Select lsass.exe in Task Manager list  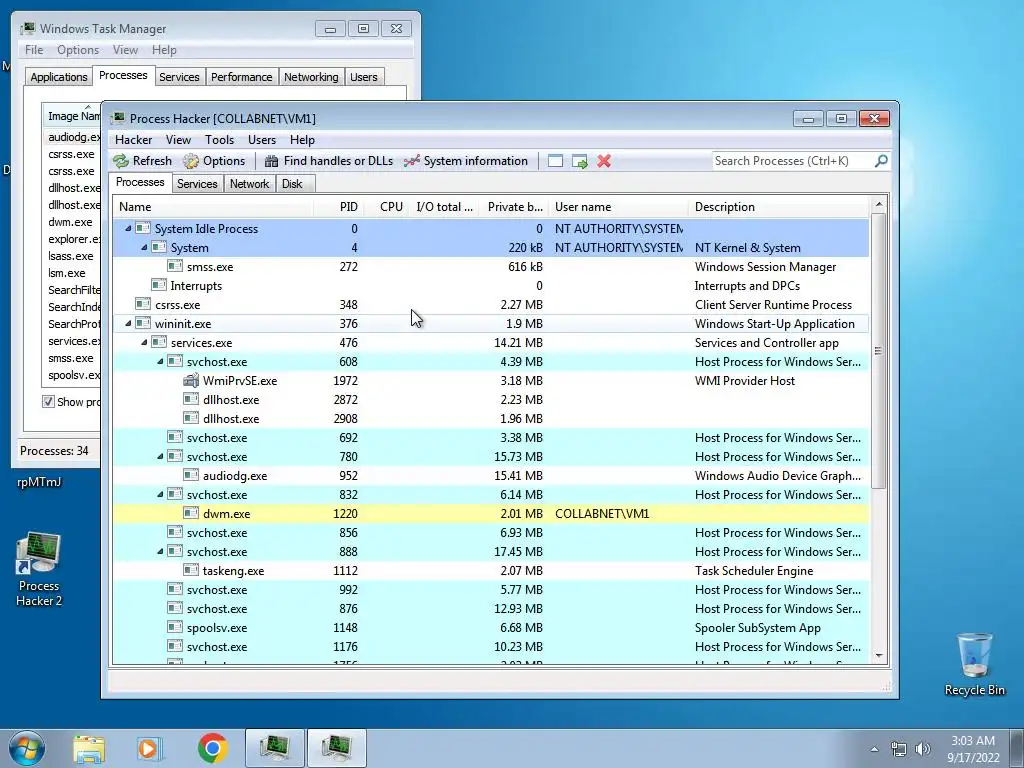pyautogui.click(x=71, y=256)
